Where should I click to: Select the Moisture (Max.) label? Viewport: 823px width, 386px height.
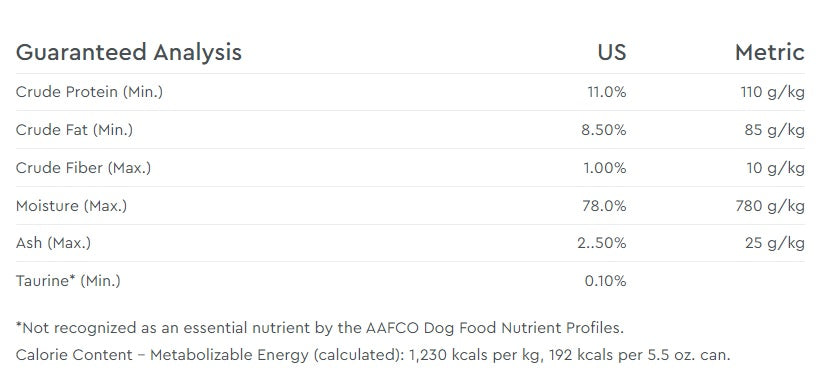click(x=71, y=205)
